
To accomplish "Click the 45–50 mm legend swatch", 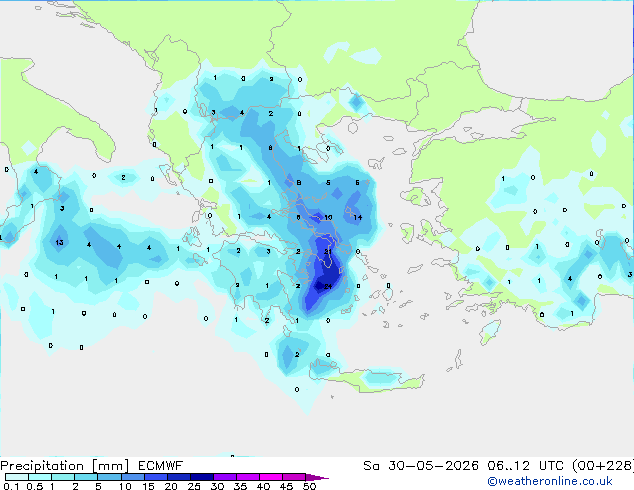I will [x=294, y=477].
